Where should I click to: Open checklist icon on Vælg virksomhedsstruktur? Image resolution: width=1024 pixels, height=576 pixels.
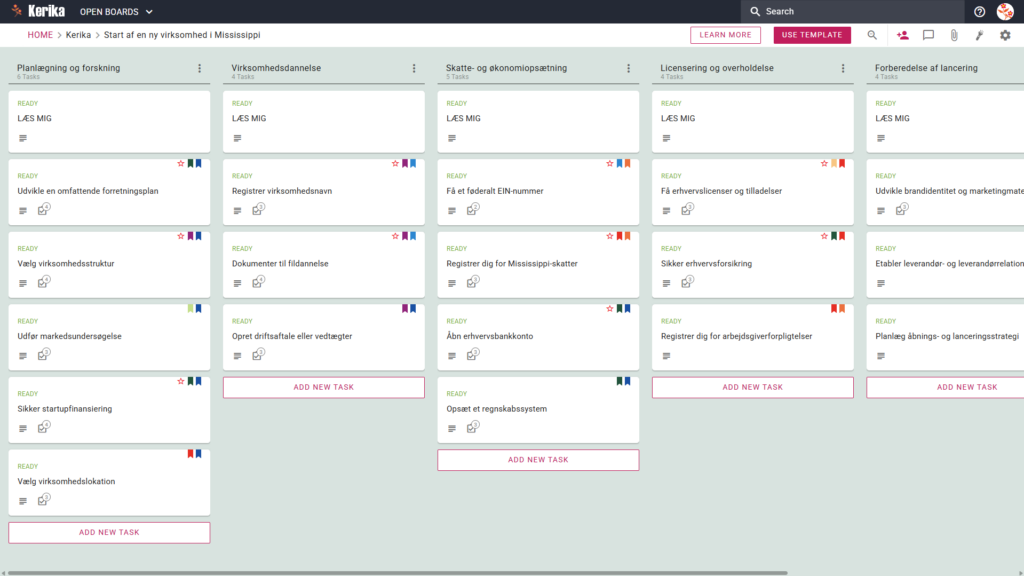point(44,282)
